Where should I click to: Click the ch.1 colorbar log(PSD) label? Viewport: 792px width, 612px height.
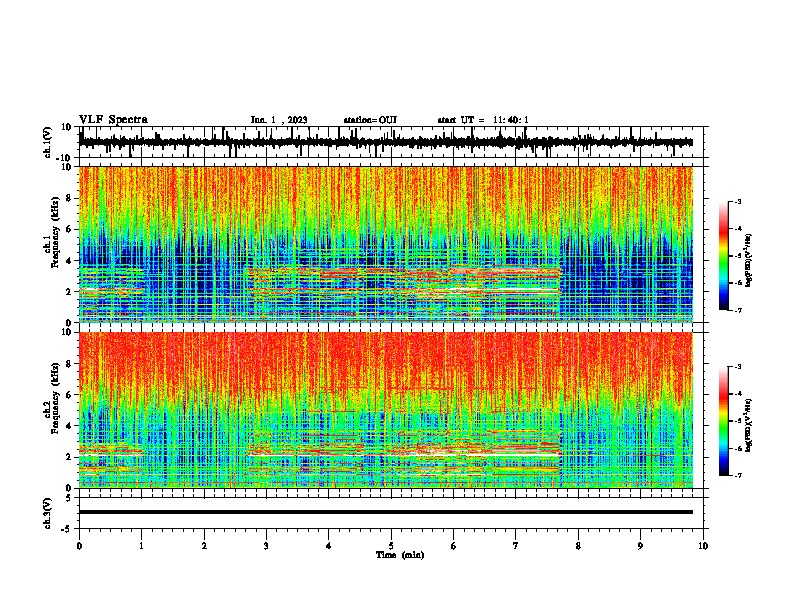pos(748,261)
